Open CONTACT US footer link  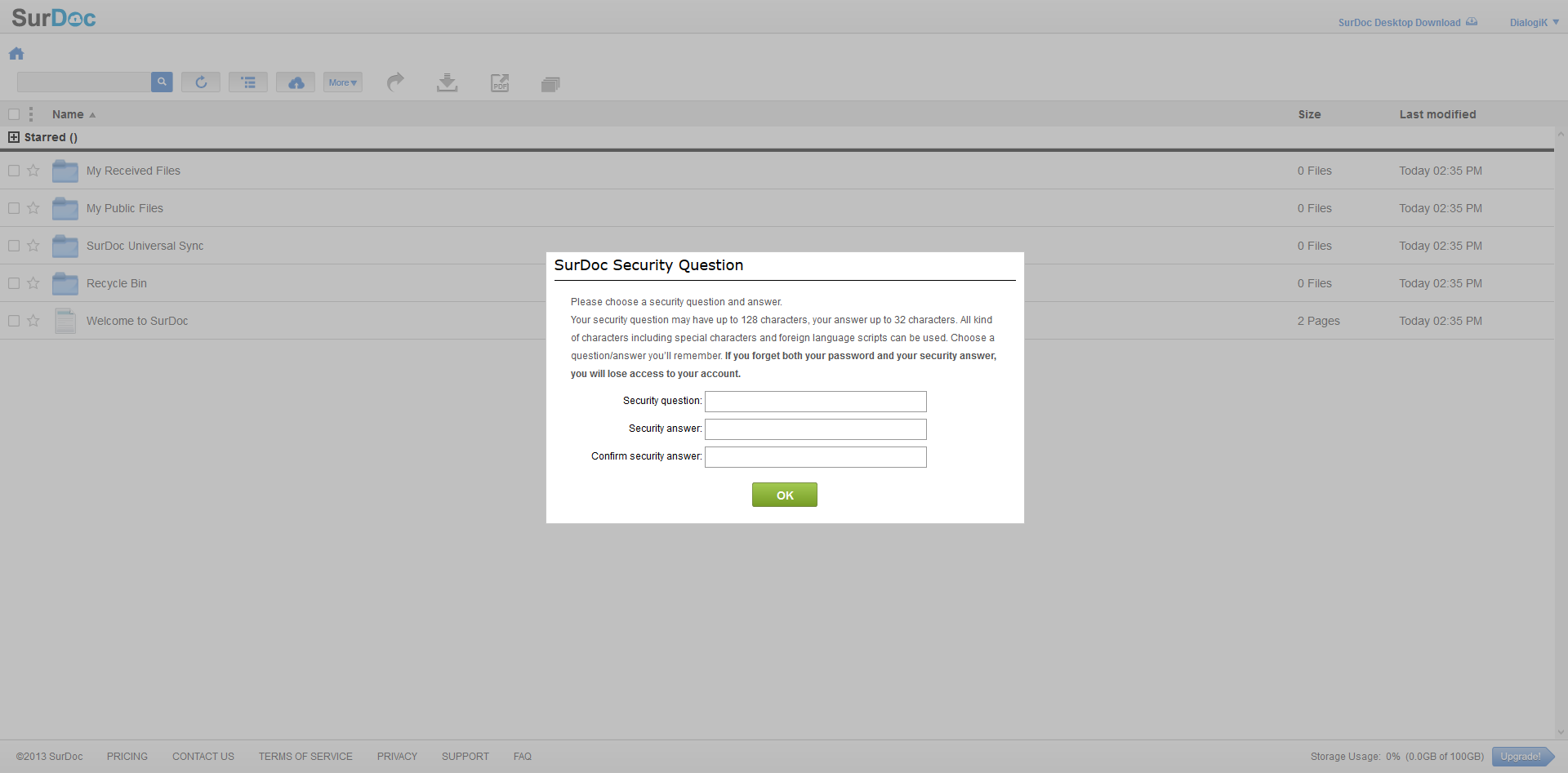203,757
